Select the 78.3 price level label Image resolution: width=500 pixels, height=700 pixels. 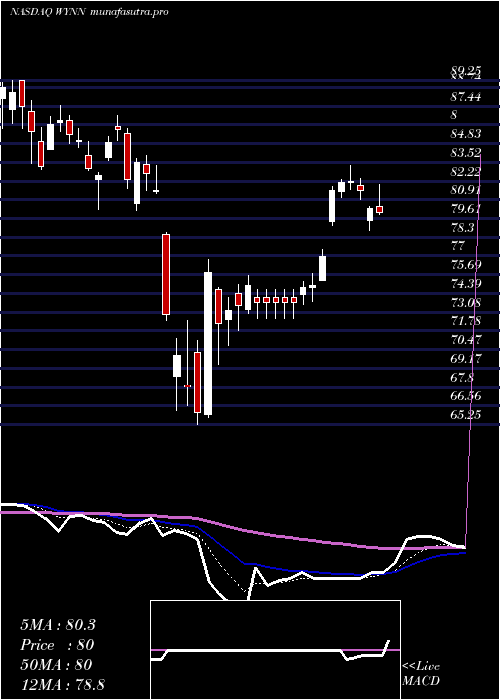click(x=462, y=228)
